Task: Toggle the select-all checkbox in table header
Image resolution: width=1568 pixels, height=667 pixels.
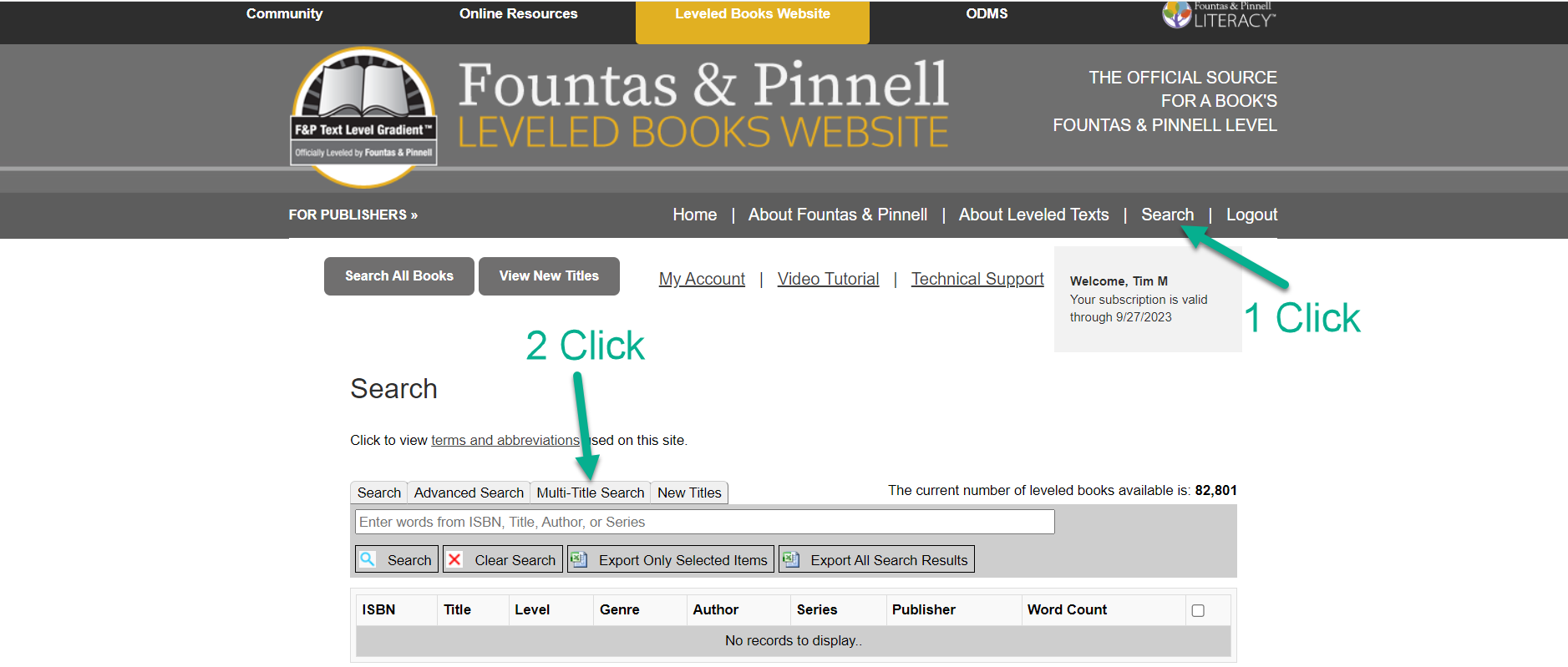Action: coord(1198,610)
